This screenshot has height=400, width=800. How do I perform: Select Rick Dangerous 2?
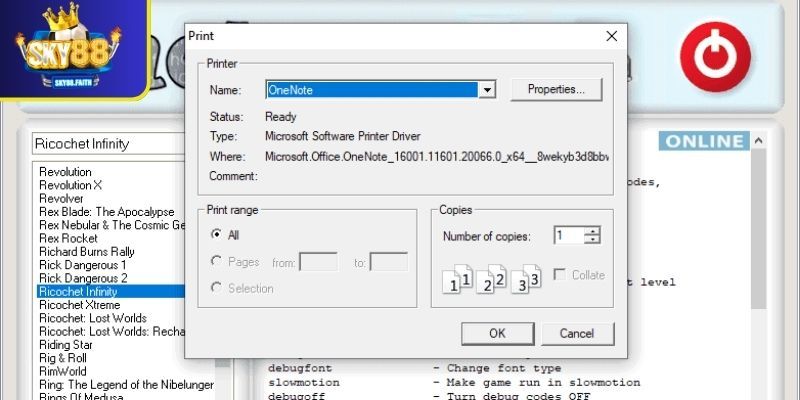click(x=83, y=278)
